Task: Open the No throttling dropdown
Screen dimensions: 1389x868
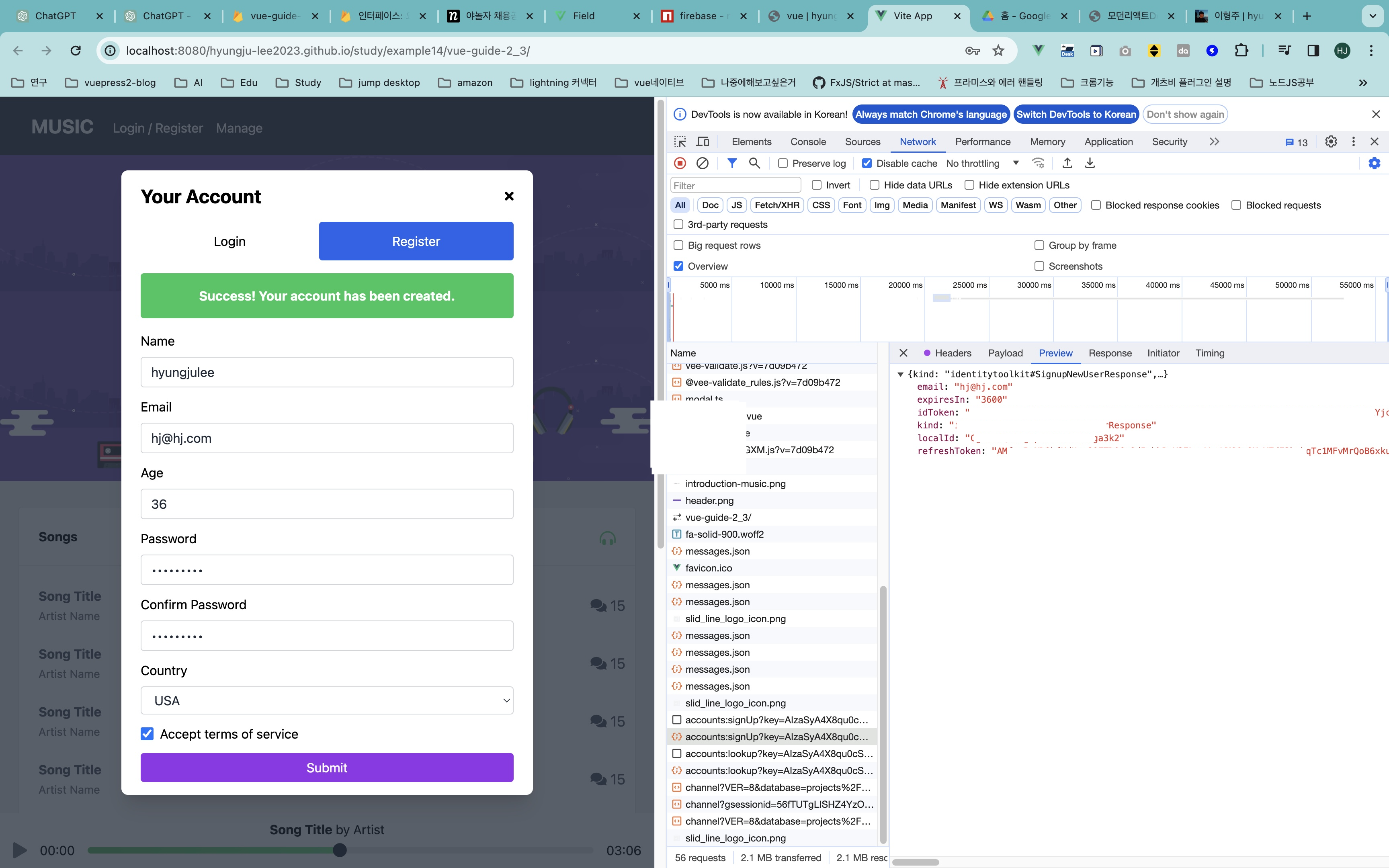Action: point(982,164)
